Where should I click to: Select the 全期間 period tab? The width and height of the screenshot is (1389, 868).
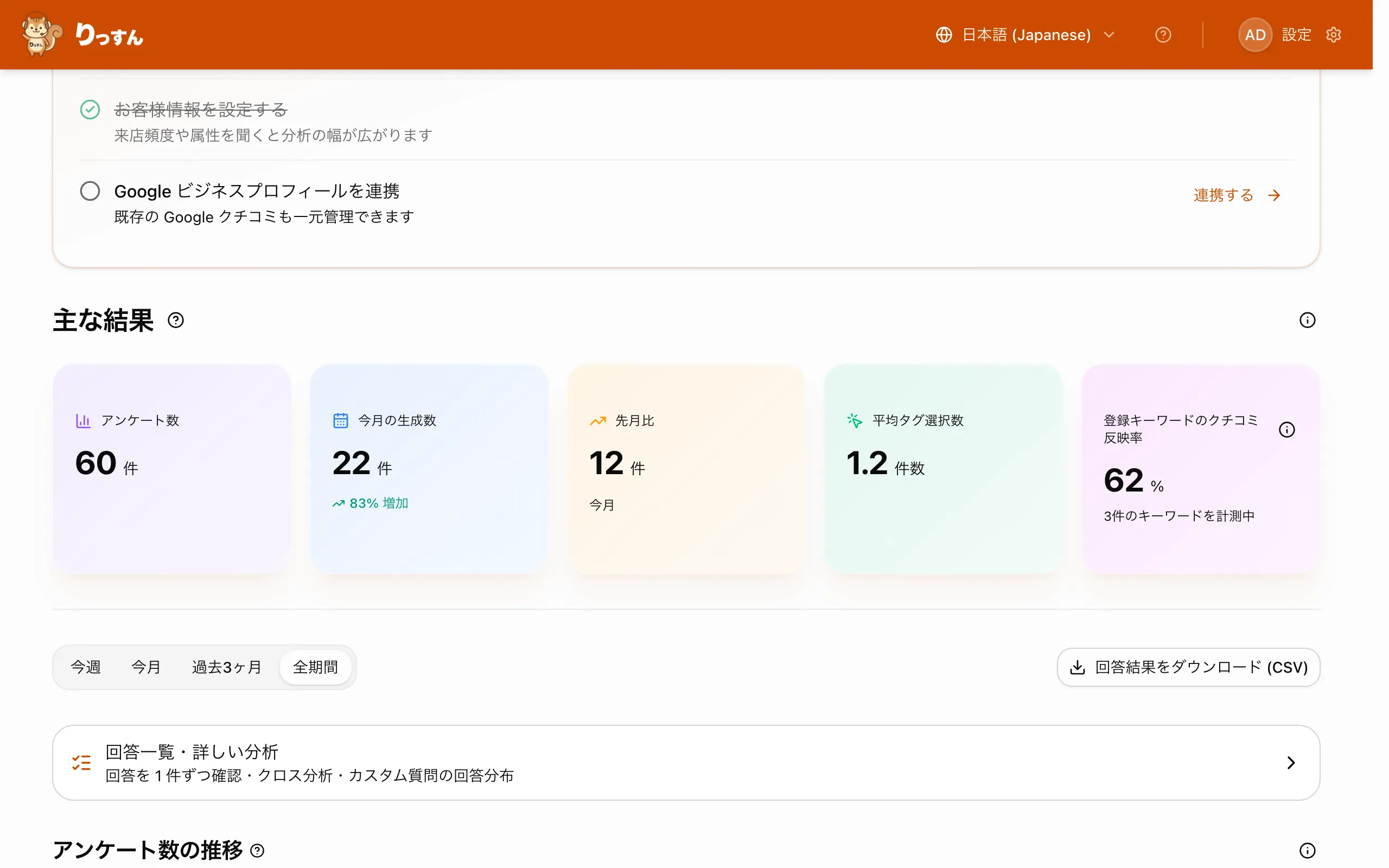tap(315, 667)
